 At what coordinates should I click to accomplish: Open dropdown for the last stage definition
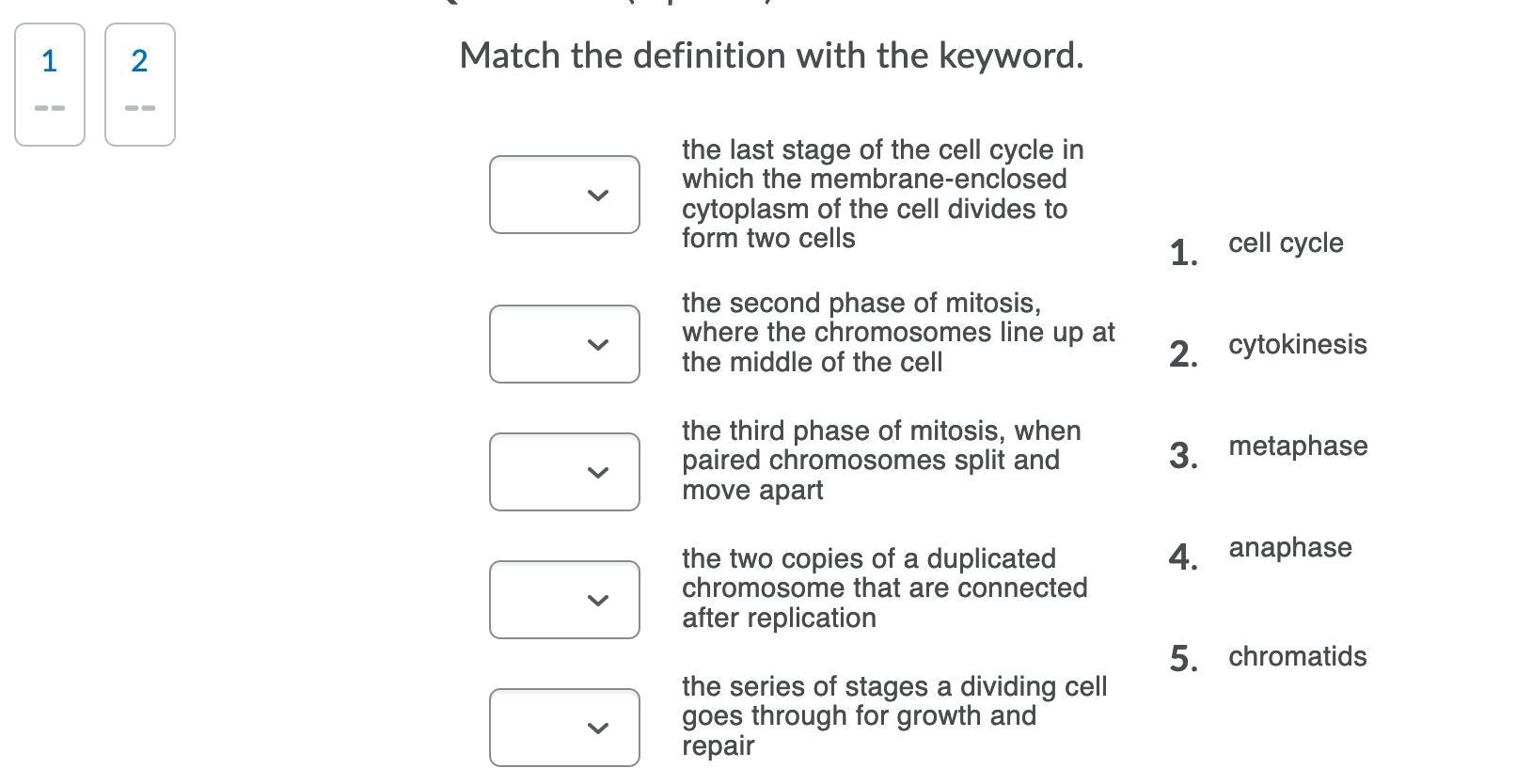pos(564,195)
